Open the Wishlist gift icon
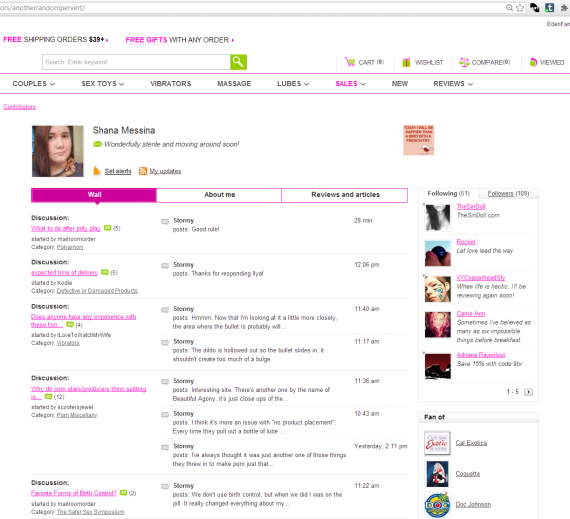570x519 pixels. pyautogui.click(x=406, y=62)
